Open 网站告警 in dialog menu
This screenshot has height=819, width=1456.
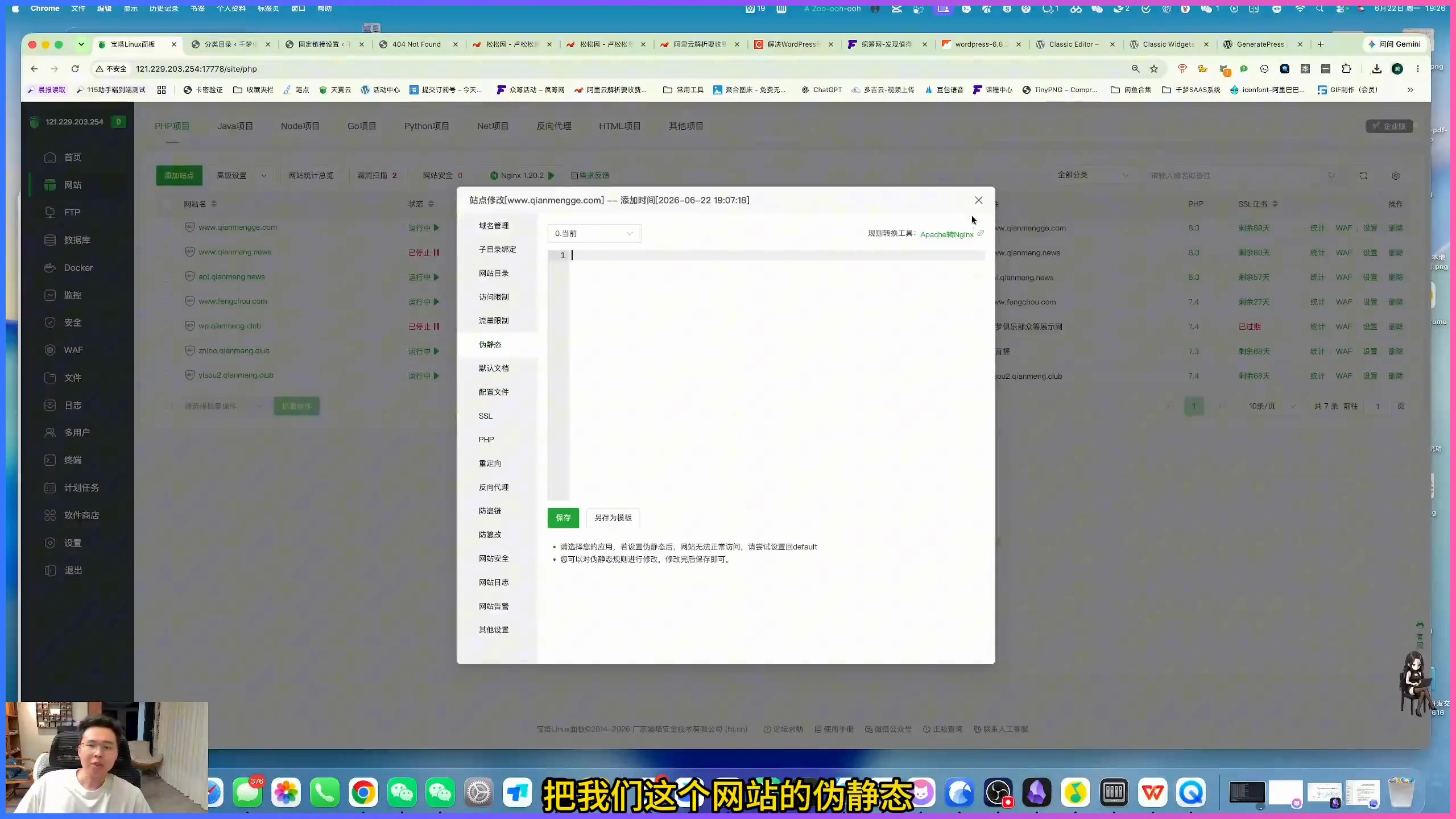point(494,606)
